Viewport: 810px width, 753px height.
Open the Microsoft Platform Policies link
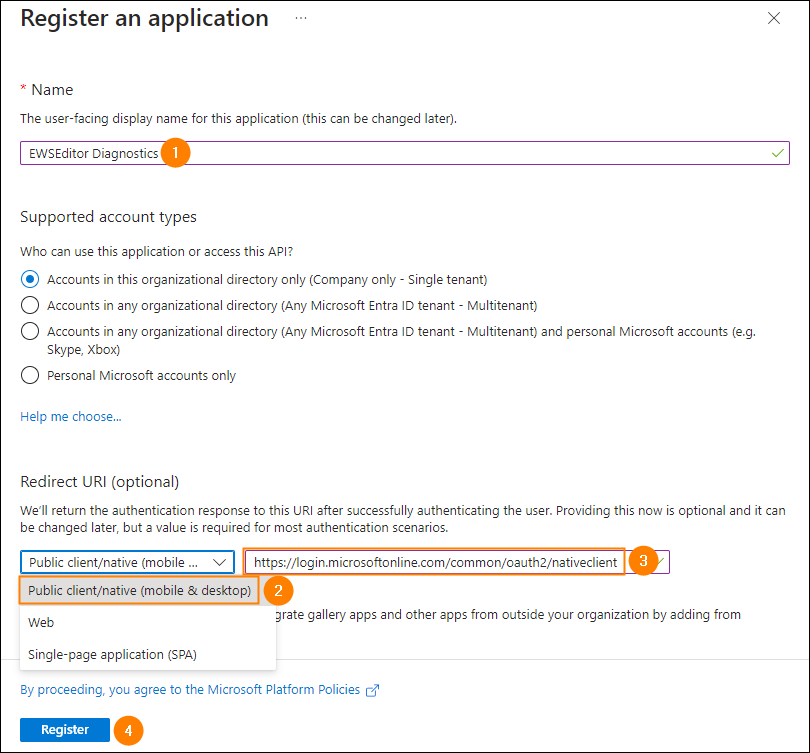(190, 689)
